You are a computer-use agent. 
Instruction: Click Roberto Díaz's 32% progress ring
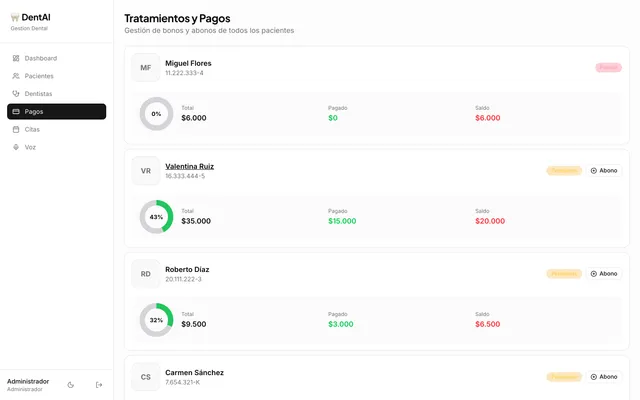(156, 320)
